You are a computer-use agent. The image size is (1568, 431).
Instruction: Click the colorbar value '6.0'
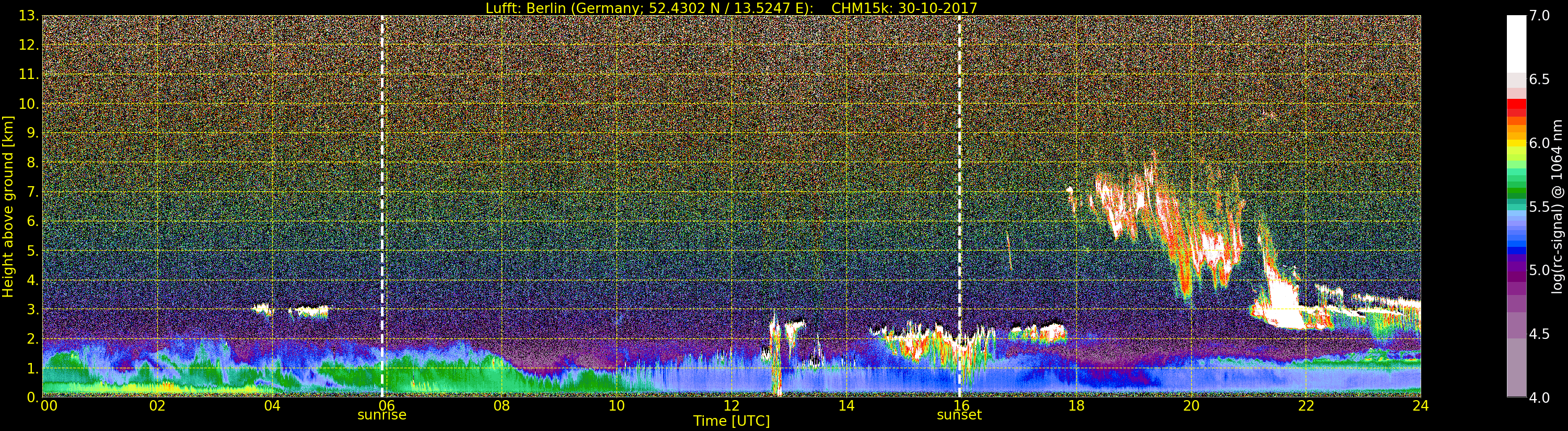(1539, 143)
